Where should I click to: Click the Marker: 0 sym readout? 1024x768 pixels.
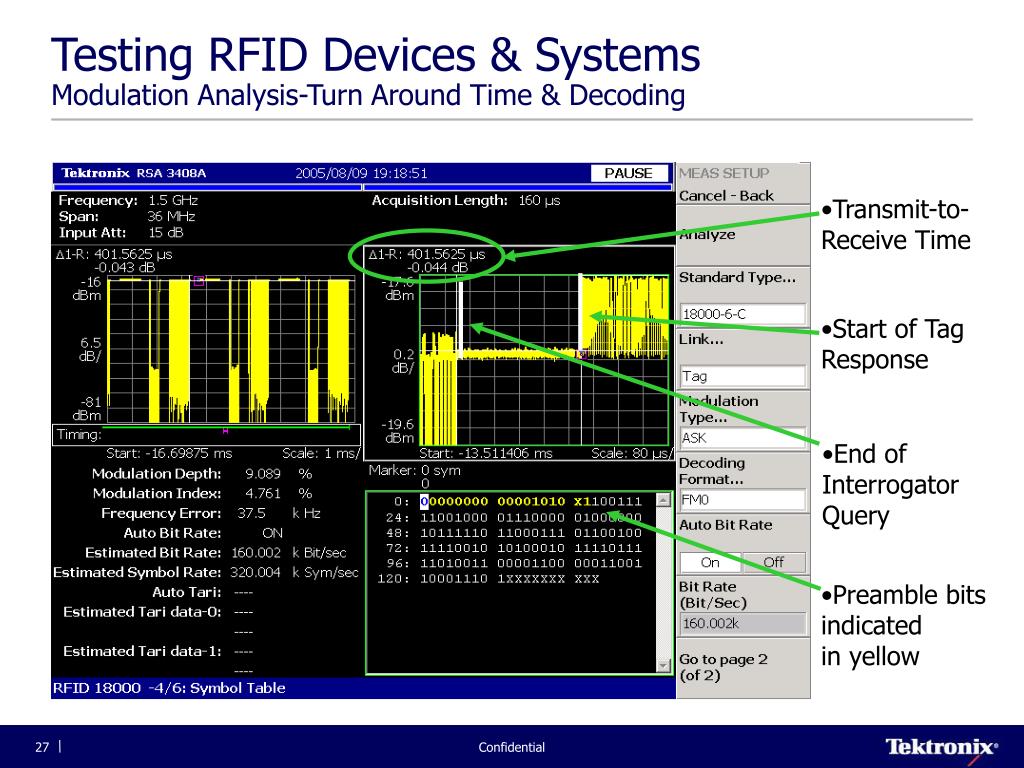point(414,470)
